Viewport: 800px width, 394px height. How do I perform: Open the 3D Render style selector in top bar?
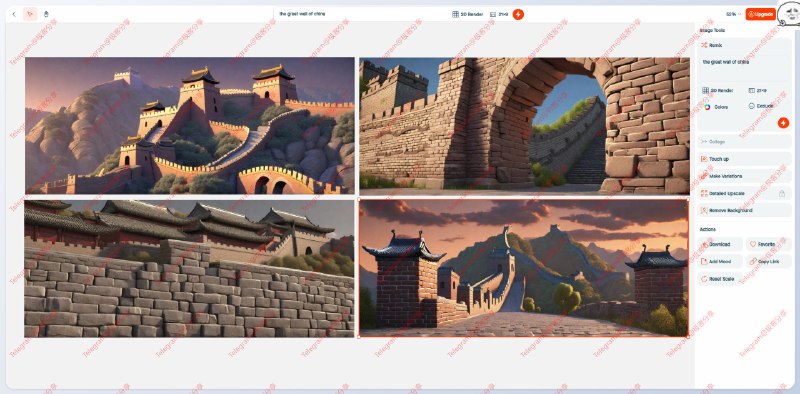click(467, 14)
